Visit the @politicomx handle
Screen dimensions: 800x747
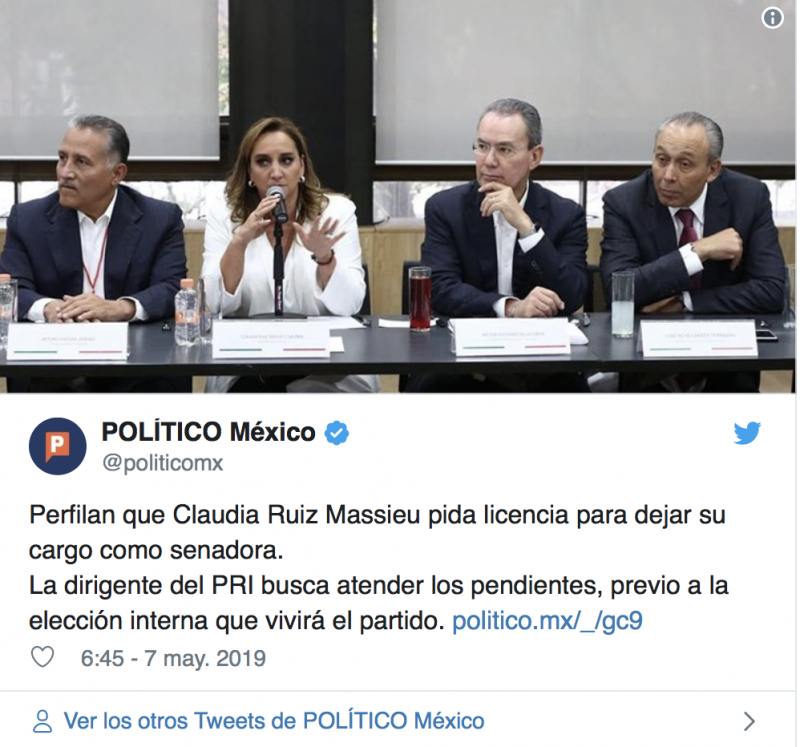click(x=163, y=463)
